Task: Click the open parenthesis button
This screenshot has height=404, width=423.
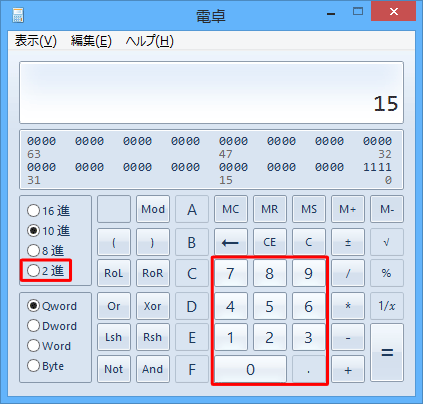Action: click(114, 242)
